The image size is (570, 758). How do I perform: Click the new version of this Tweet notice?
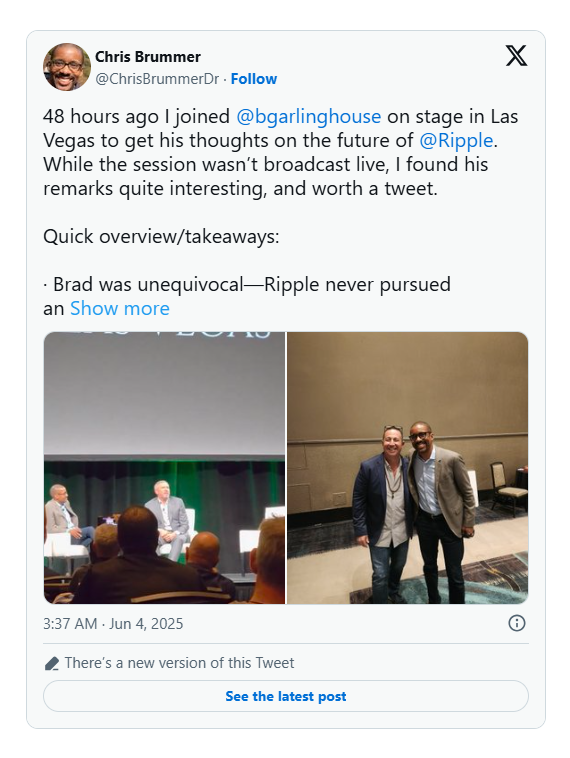pyautogui.click(x=179, y=663)
